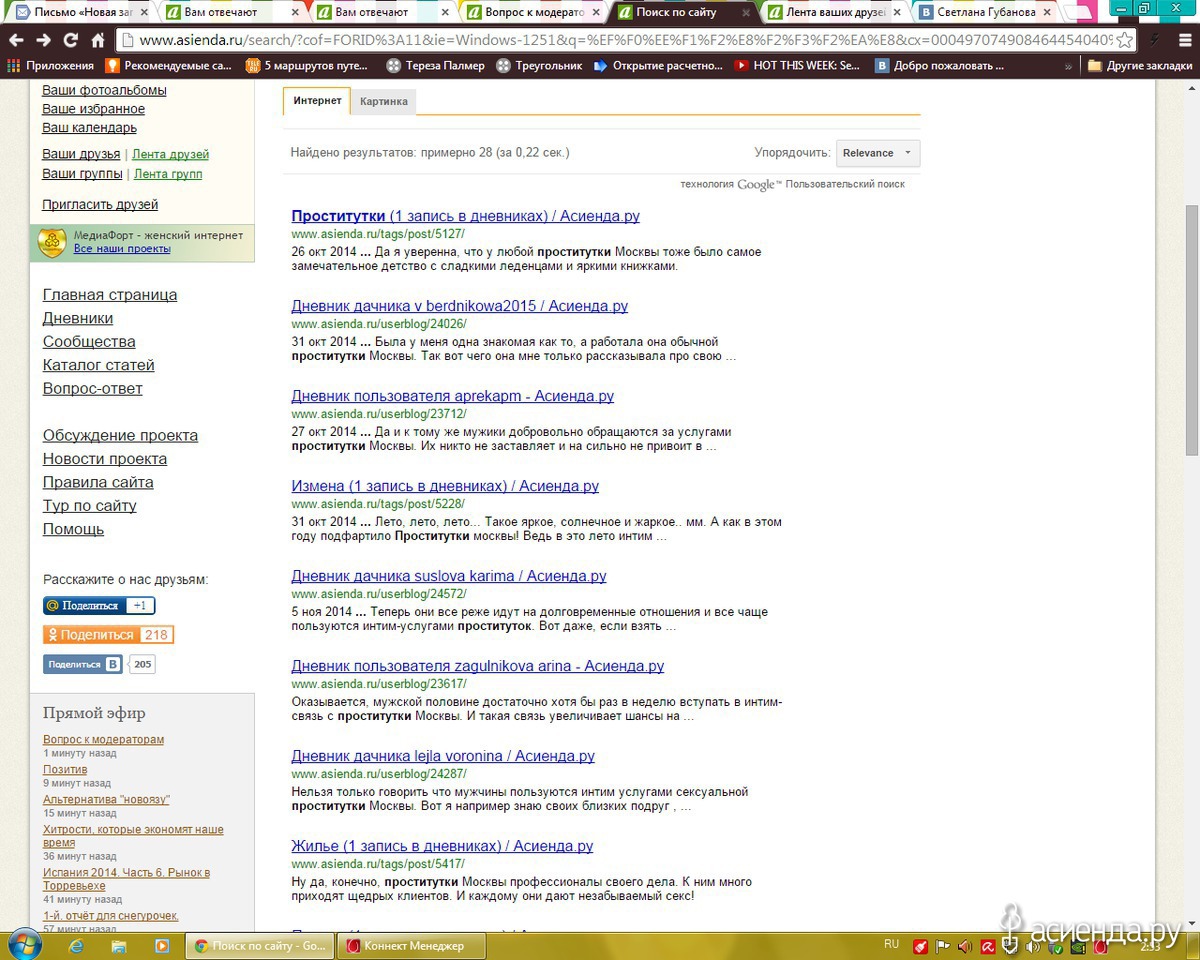Open Дневник дачника suslova karima result
This screenshot has width=1200, height=960.
pos(449,576)
